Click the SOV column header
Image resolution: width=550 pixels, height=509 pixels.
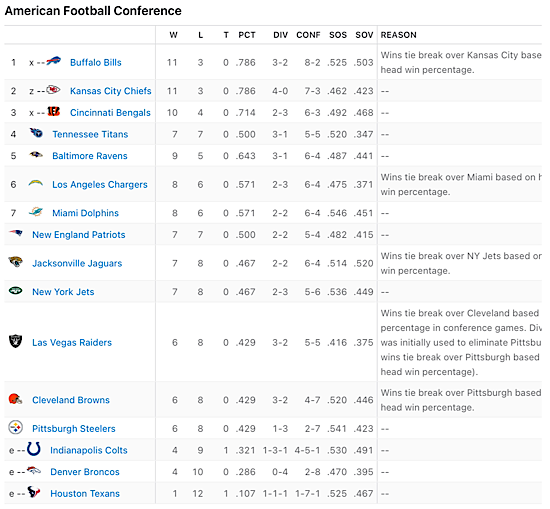pos(364,35)
